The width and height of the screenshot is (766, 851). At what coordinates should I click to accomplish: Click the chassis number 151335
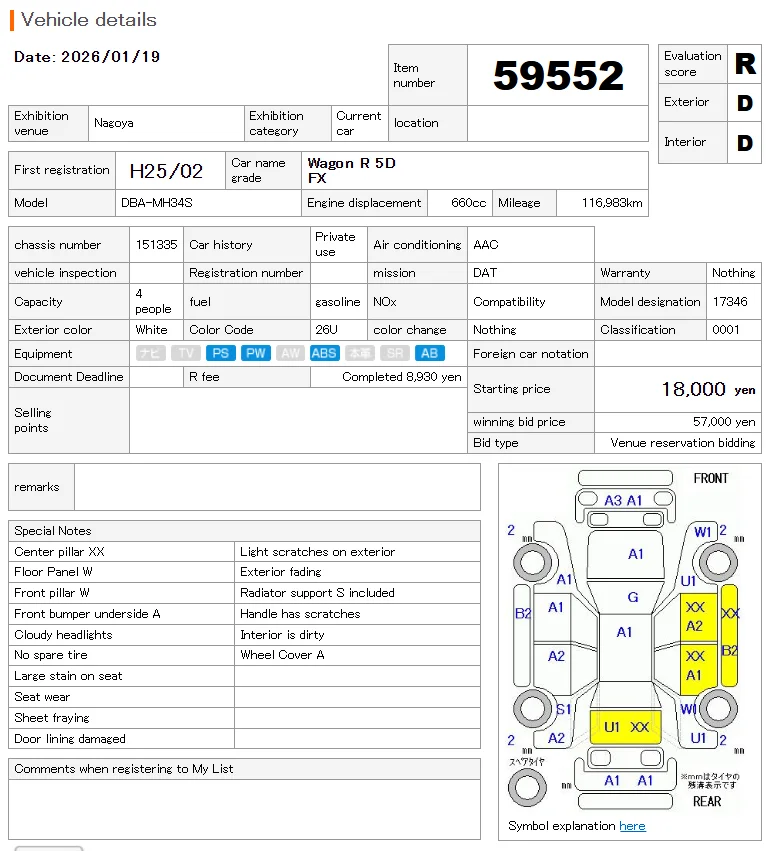(156, 244)
